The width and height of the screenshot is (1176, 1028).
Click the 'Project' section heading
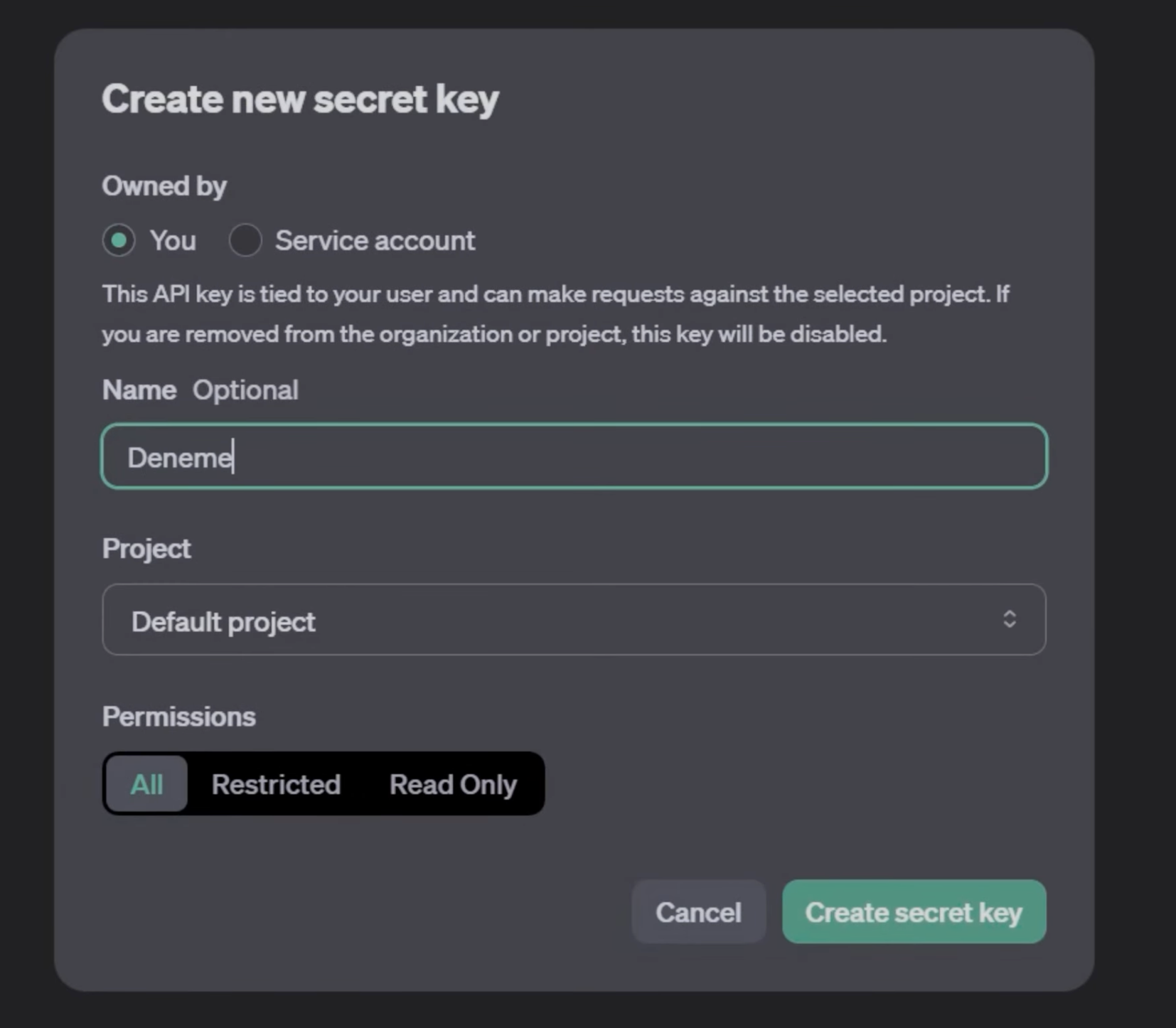click(x=146, y=547)
